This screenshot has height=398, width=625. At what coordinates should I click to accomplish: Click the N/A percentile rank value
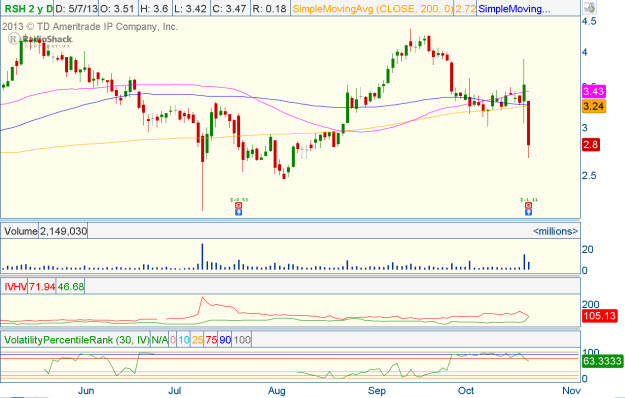tap(159, 340)
